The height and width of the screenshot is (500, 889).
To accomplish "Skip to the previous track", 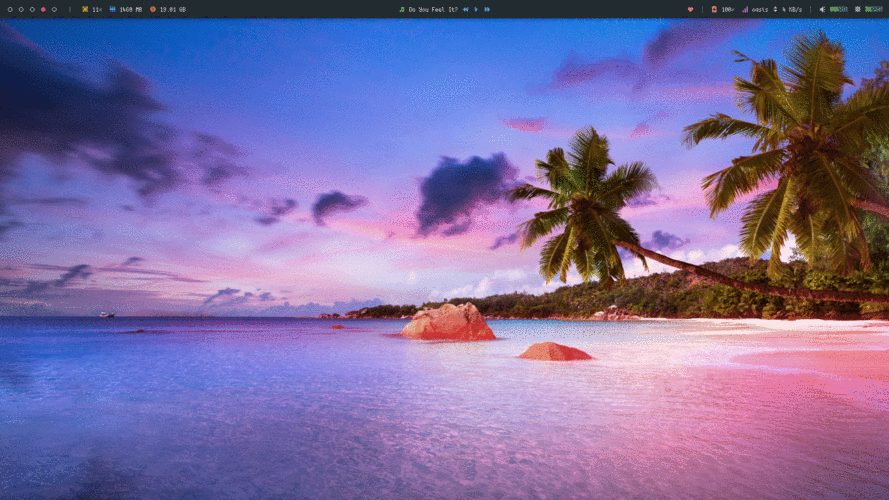I will (x=466, y=9).
